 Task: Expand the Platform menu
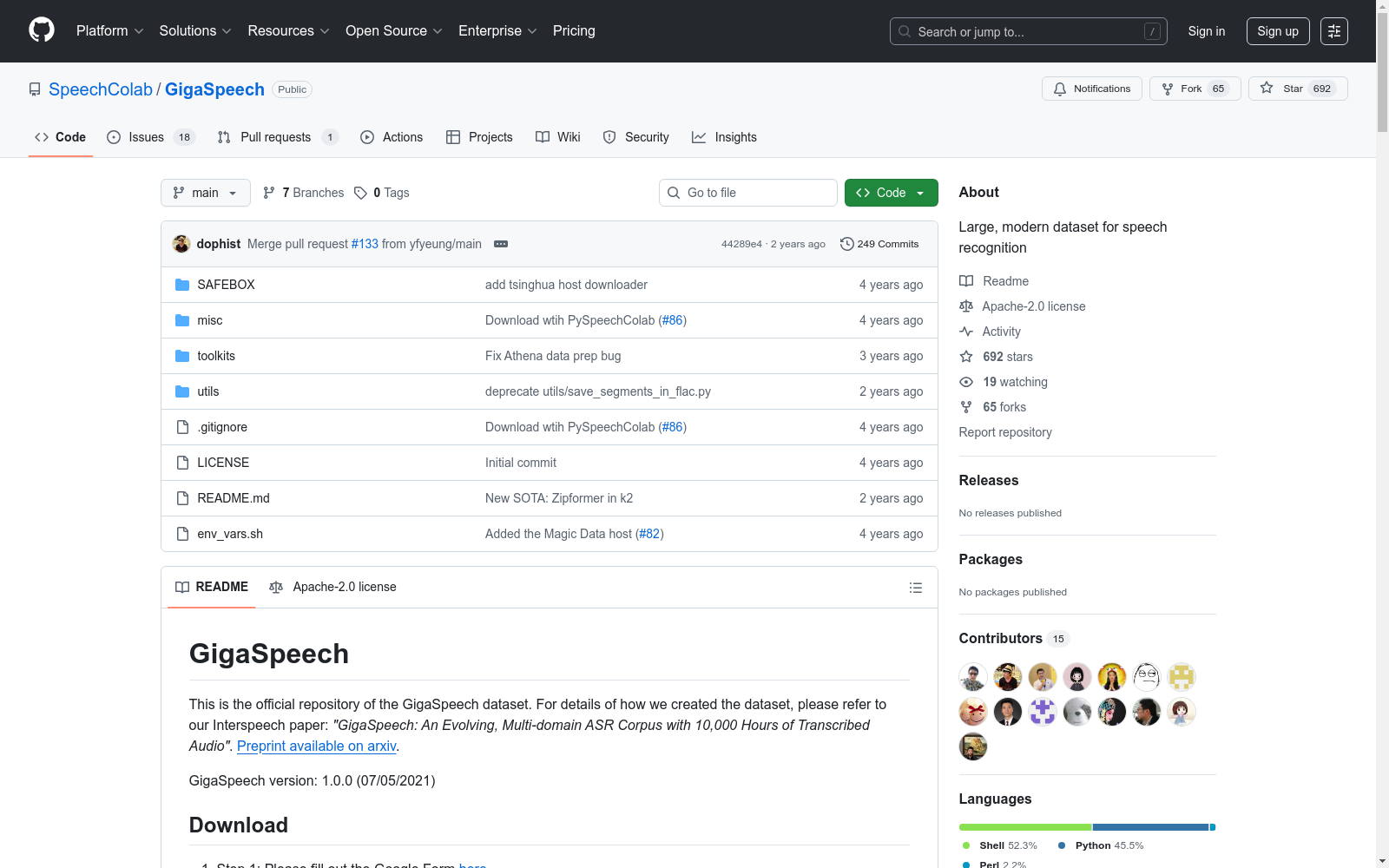click(109, 31)
